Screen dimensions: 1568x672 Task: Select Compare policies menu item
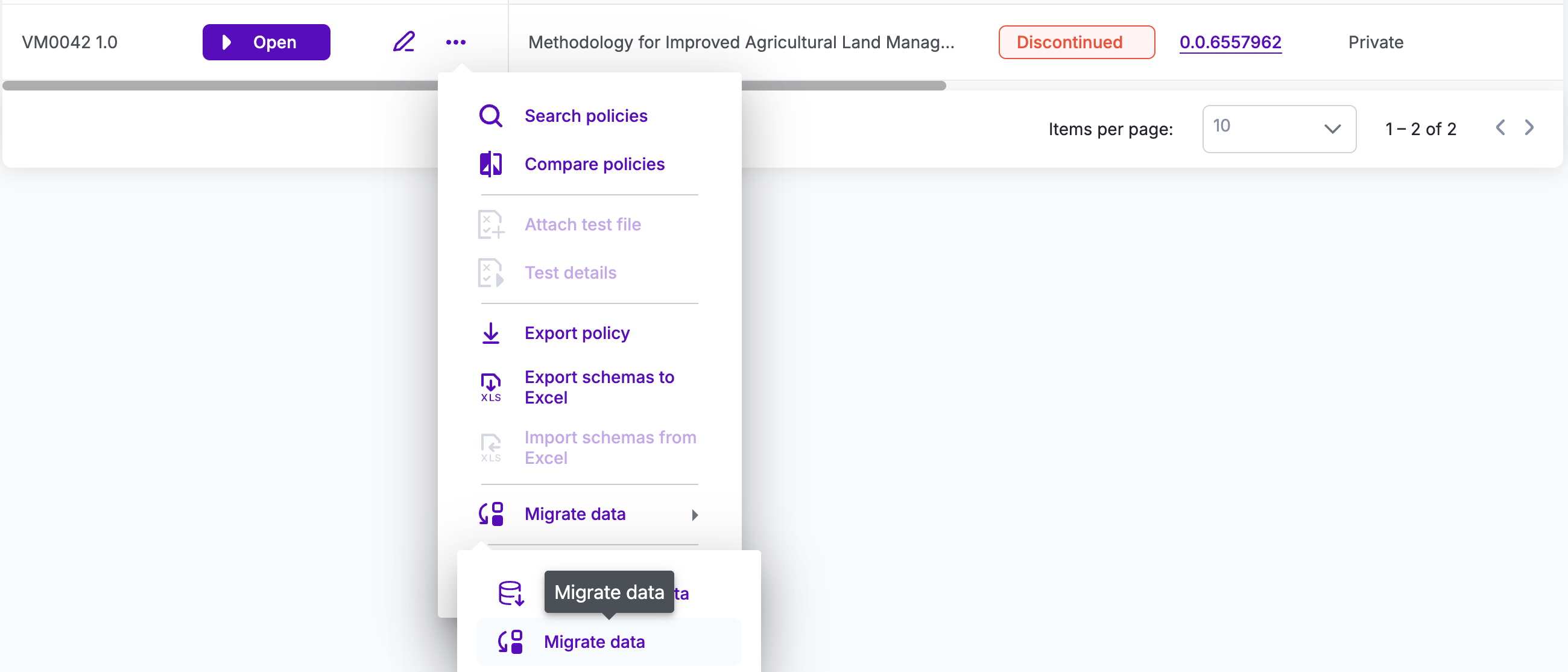click(594, 164)
